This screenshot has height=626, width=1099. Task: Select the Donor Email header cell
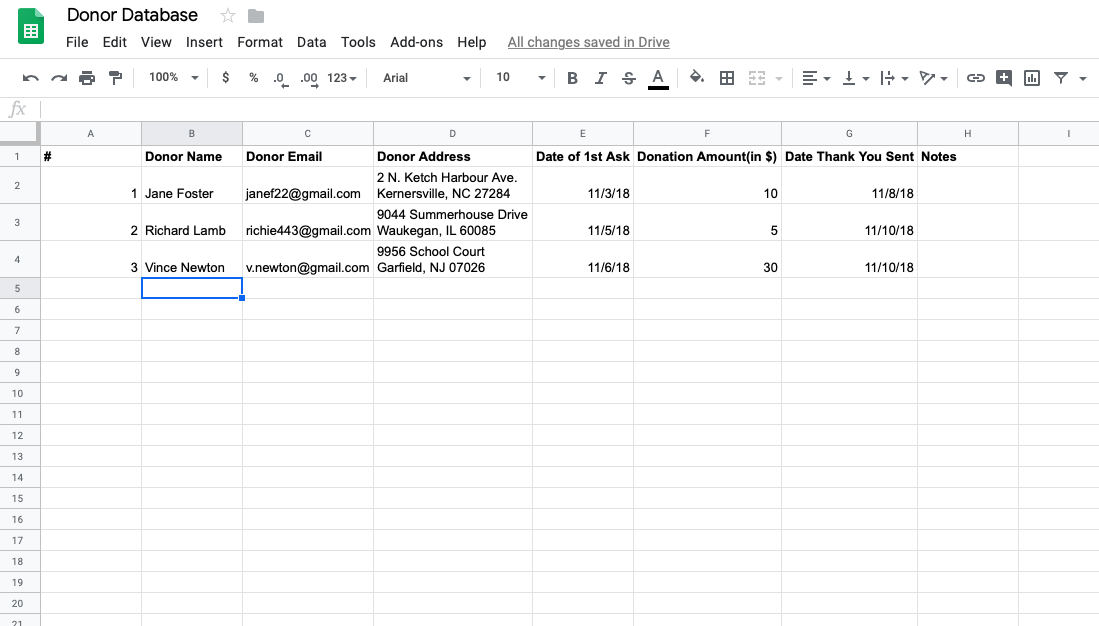[308, 156]
